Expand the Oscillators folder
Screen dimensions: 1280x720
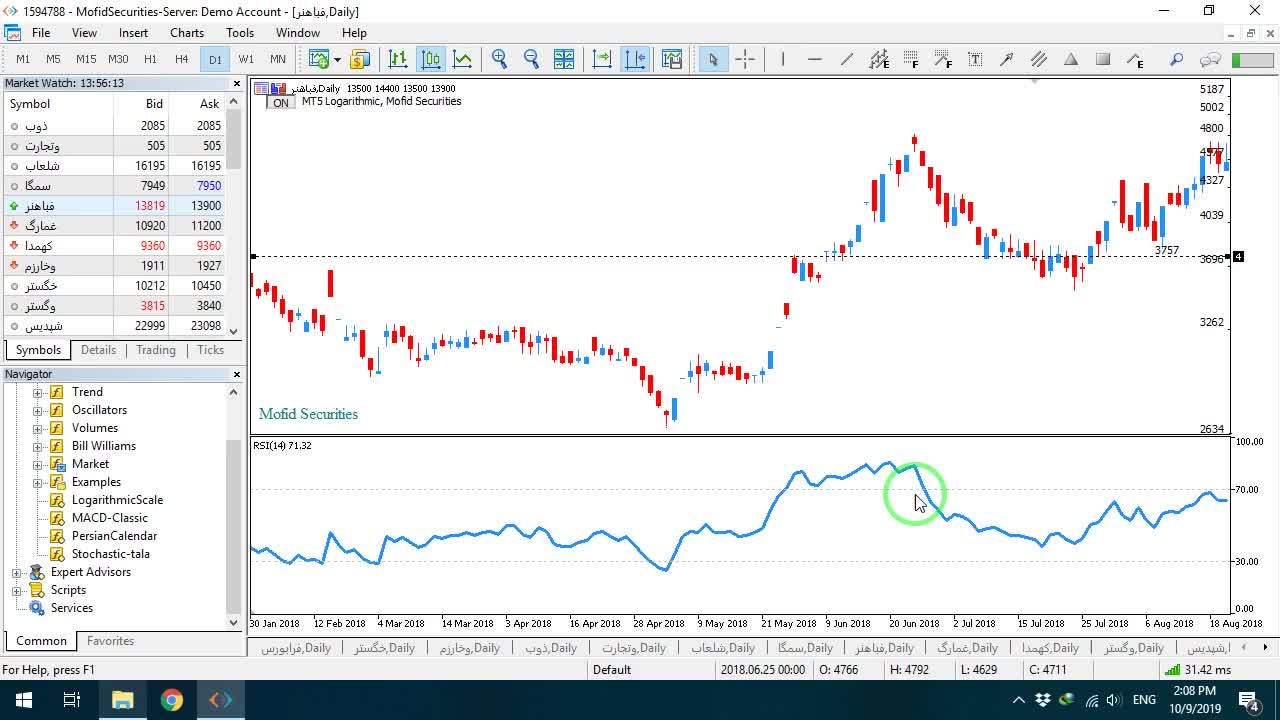point(38,410)
